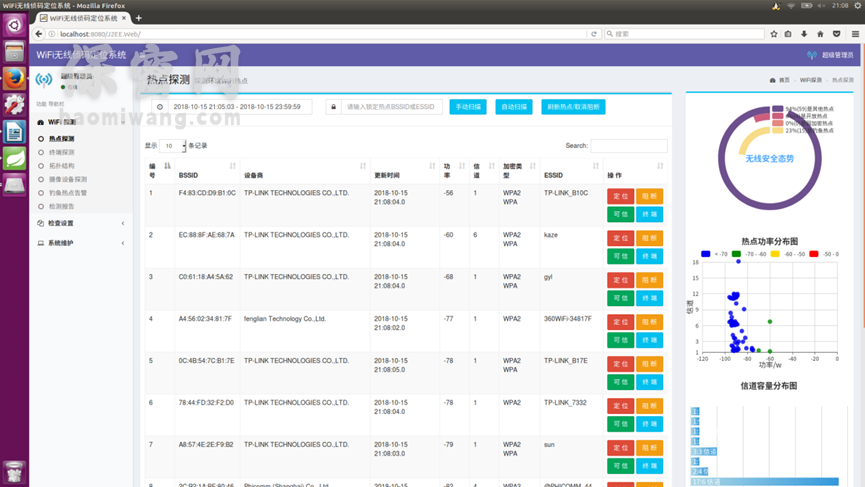
Task: Click the browser downloads arrow icon
Action: tap(804, 34)
